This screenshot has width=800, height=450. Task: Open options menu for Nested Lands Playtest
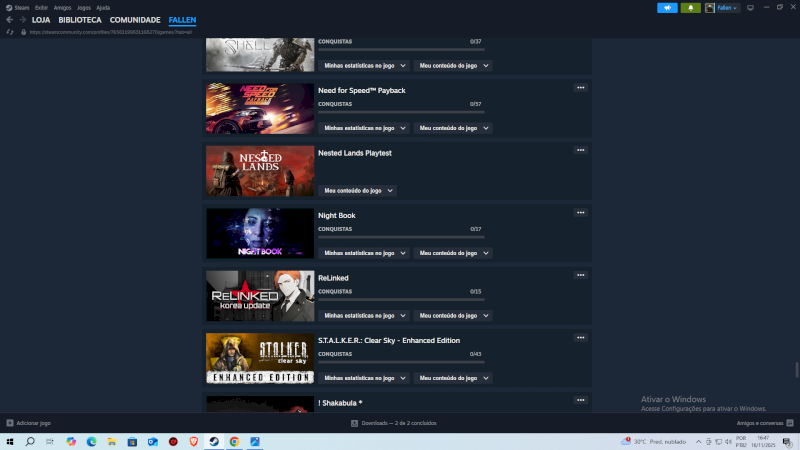point(581,150)
